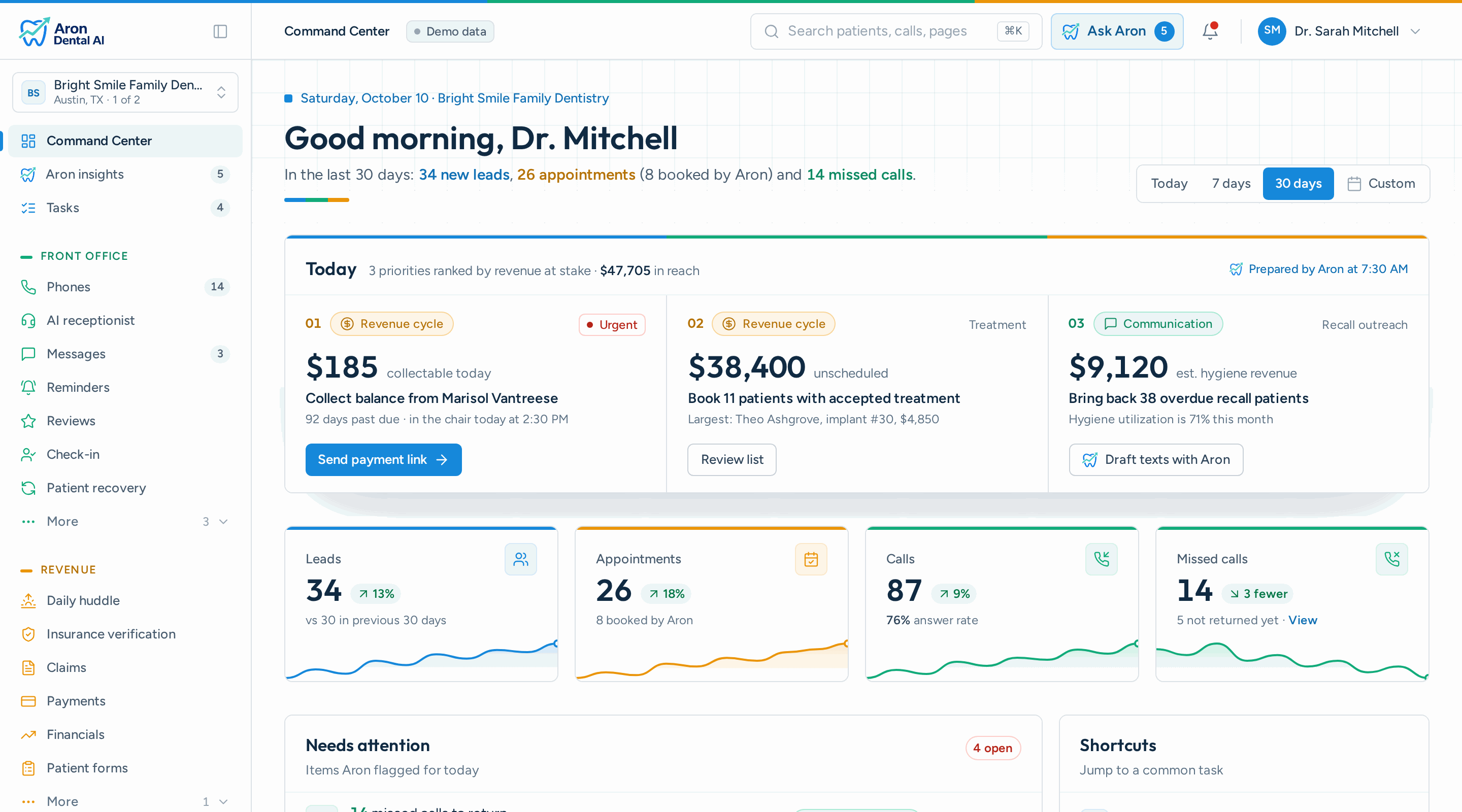The width and height of the screenshot is (1462, 812).
Task: Open Financials trend item
Action: pos(125,734)
